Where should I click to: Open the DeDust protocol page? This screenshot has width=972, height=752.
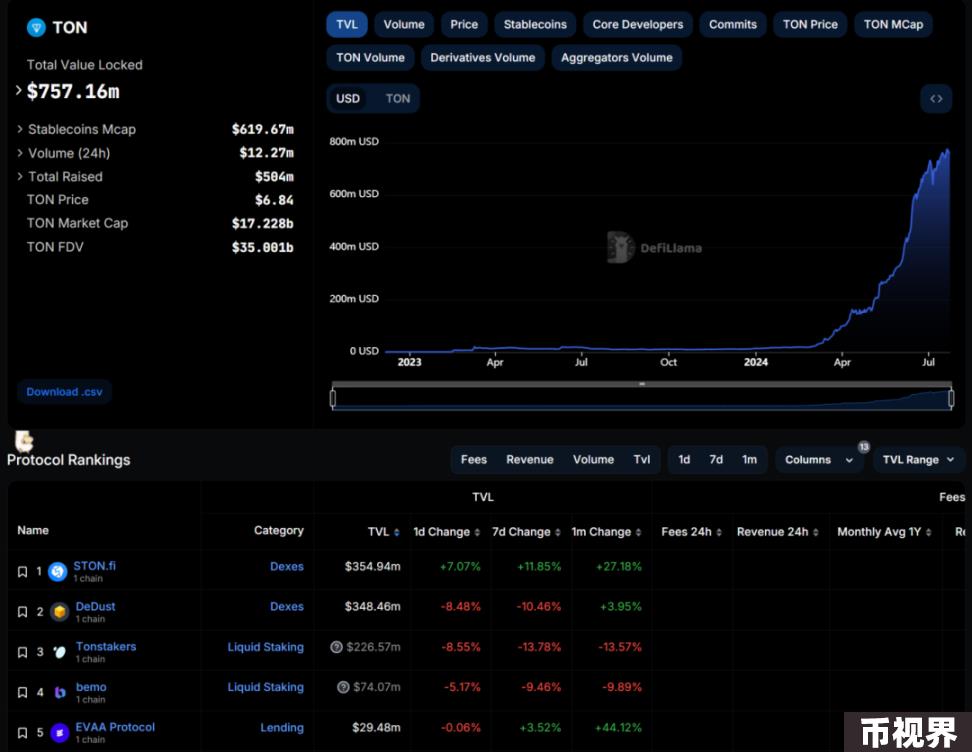(x=95, y=606)
